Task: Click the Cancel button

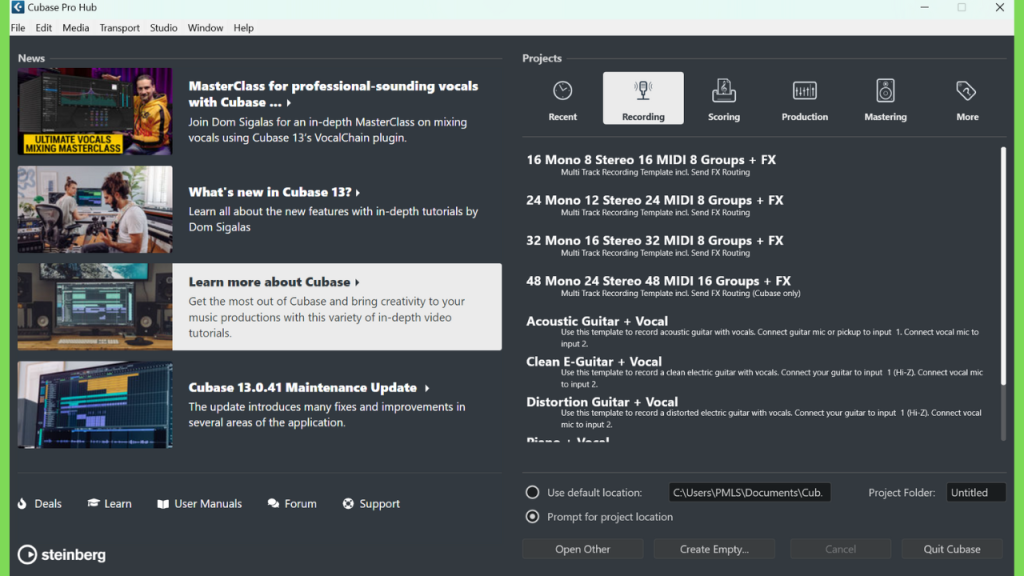Action: 840,549
